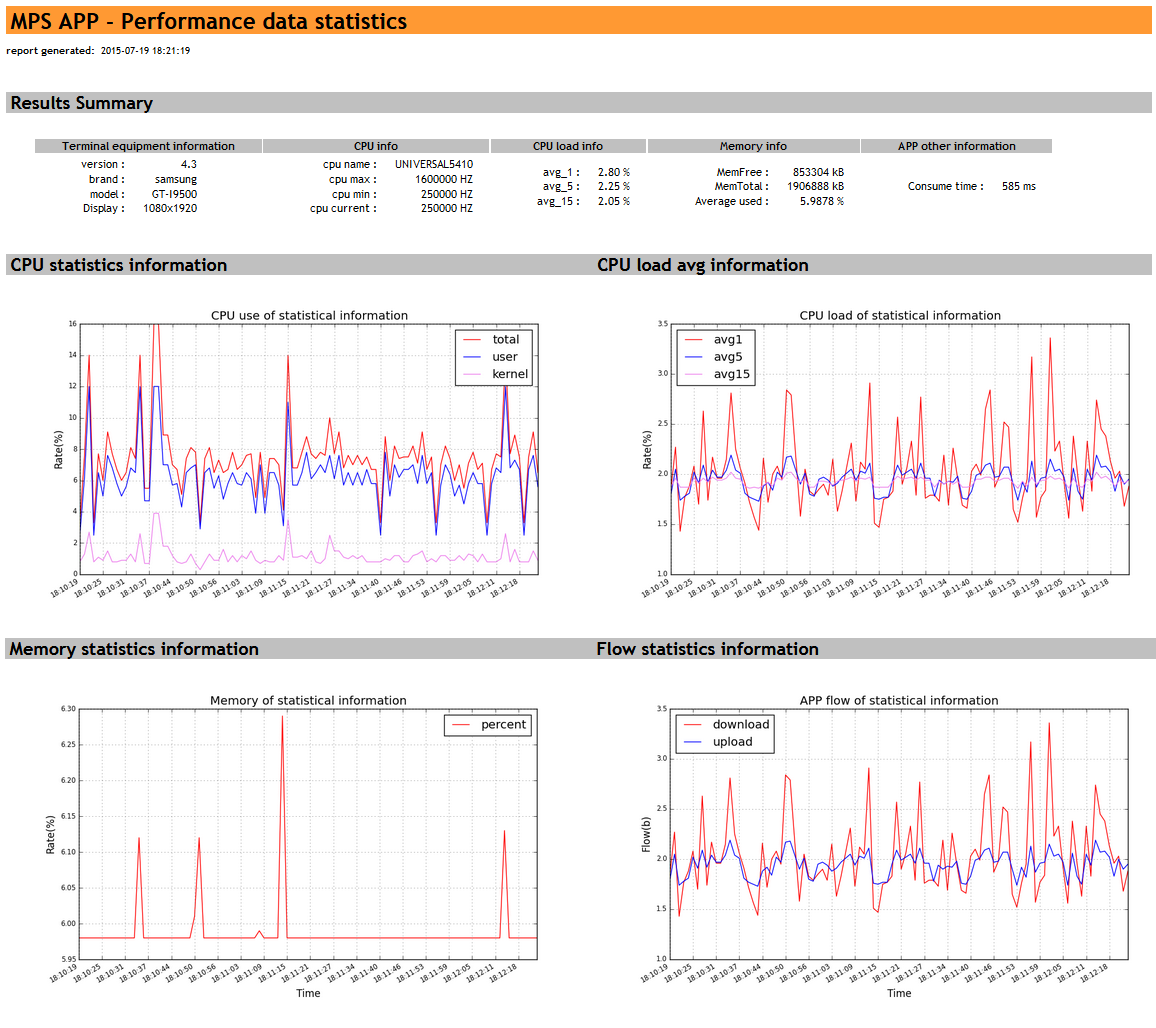Select the APP other information column header

(x=956, y=146)
